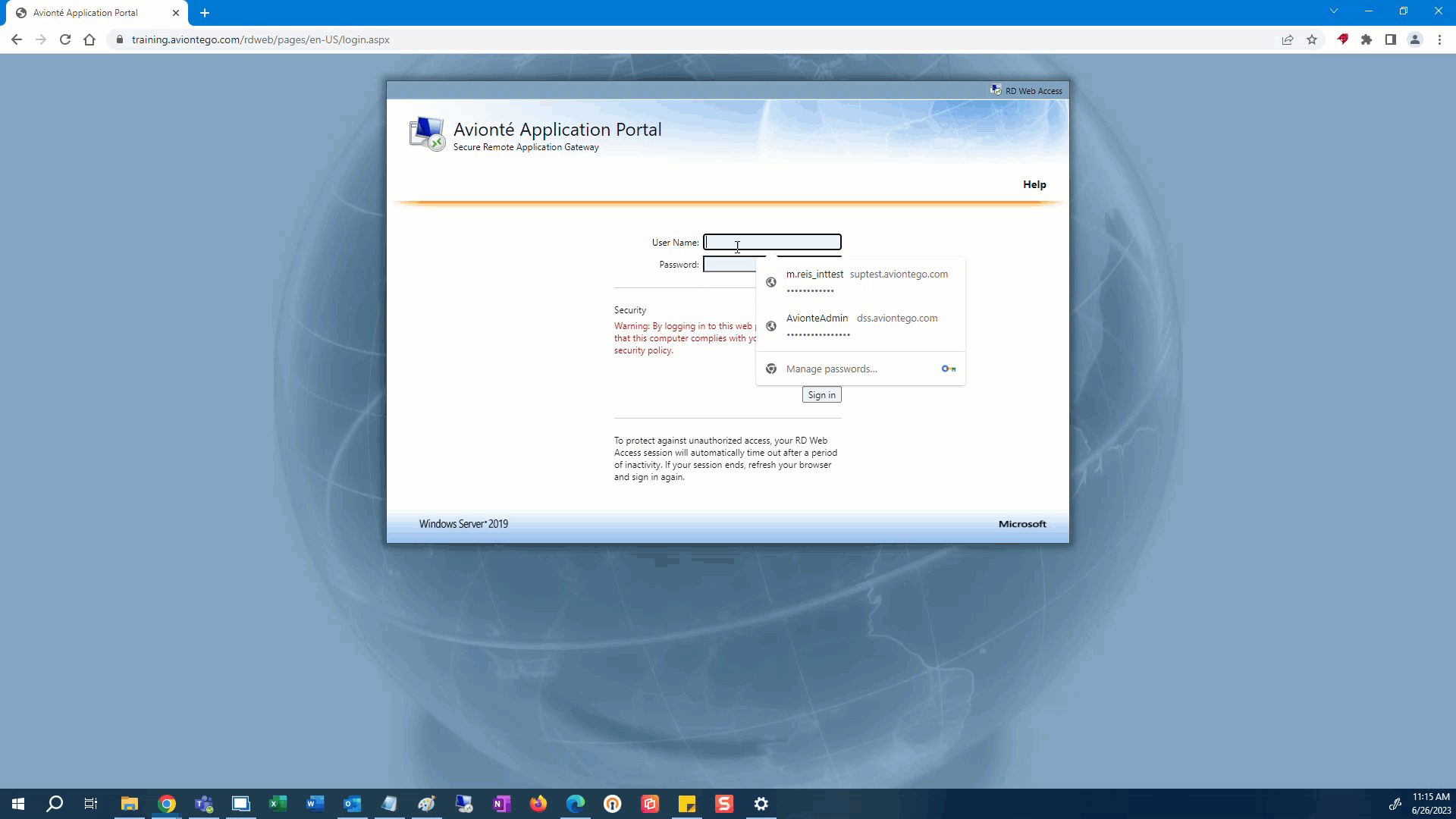Open taskbar Search
The image size is (1456, 819).
pos(55,804)
